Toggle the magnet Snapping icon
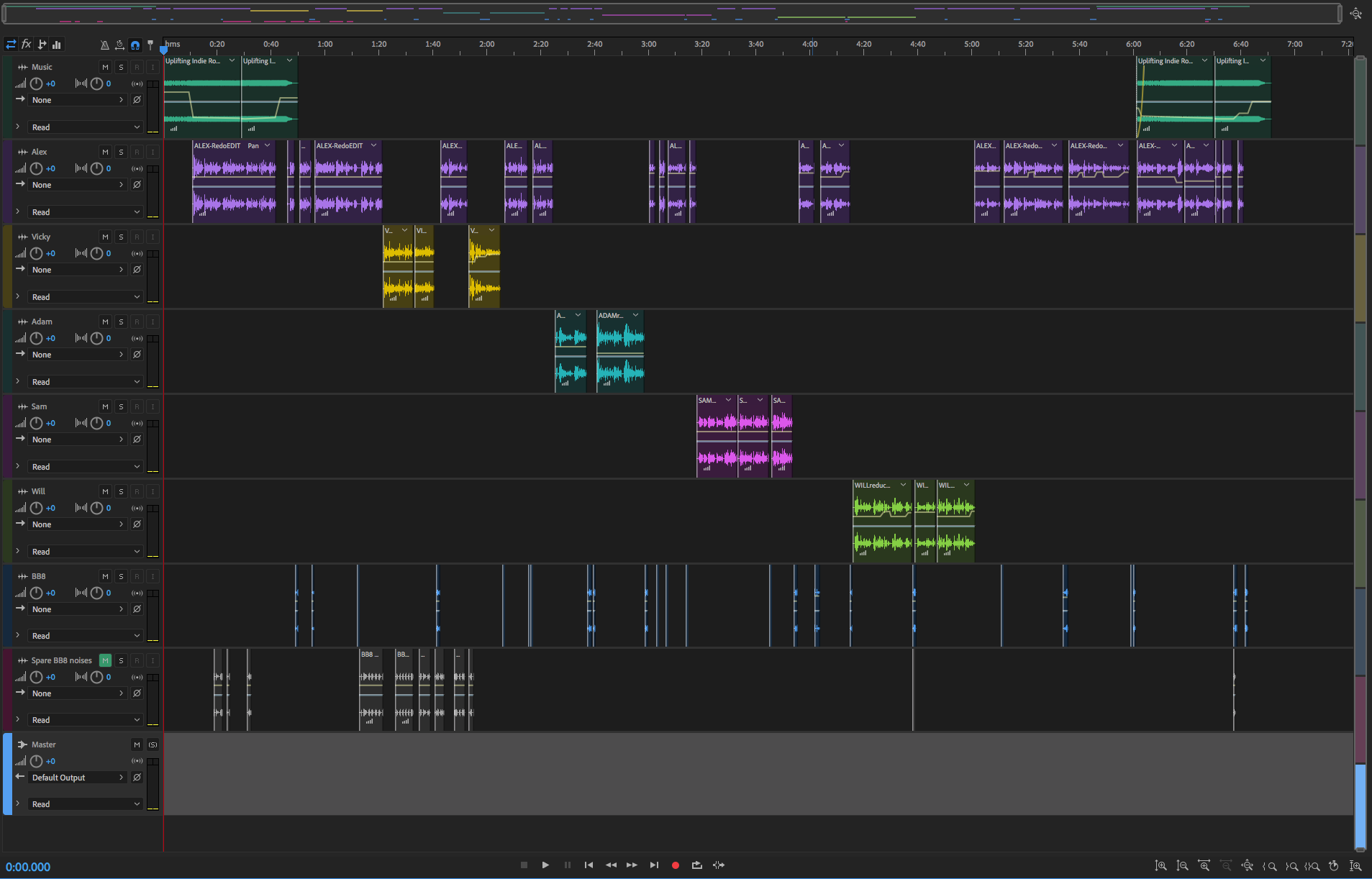 tap(135, 45)
